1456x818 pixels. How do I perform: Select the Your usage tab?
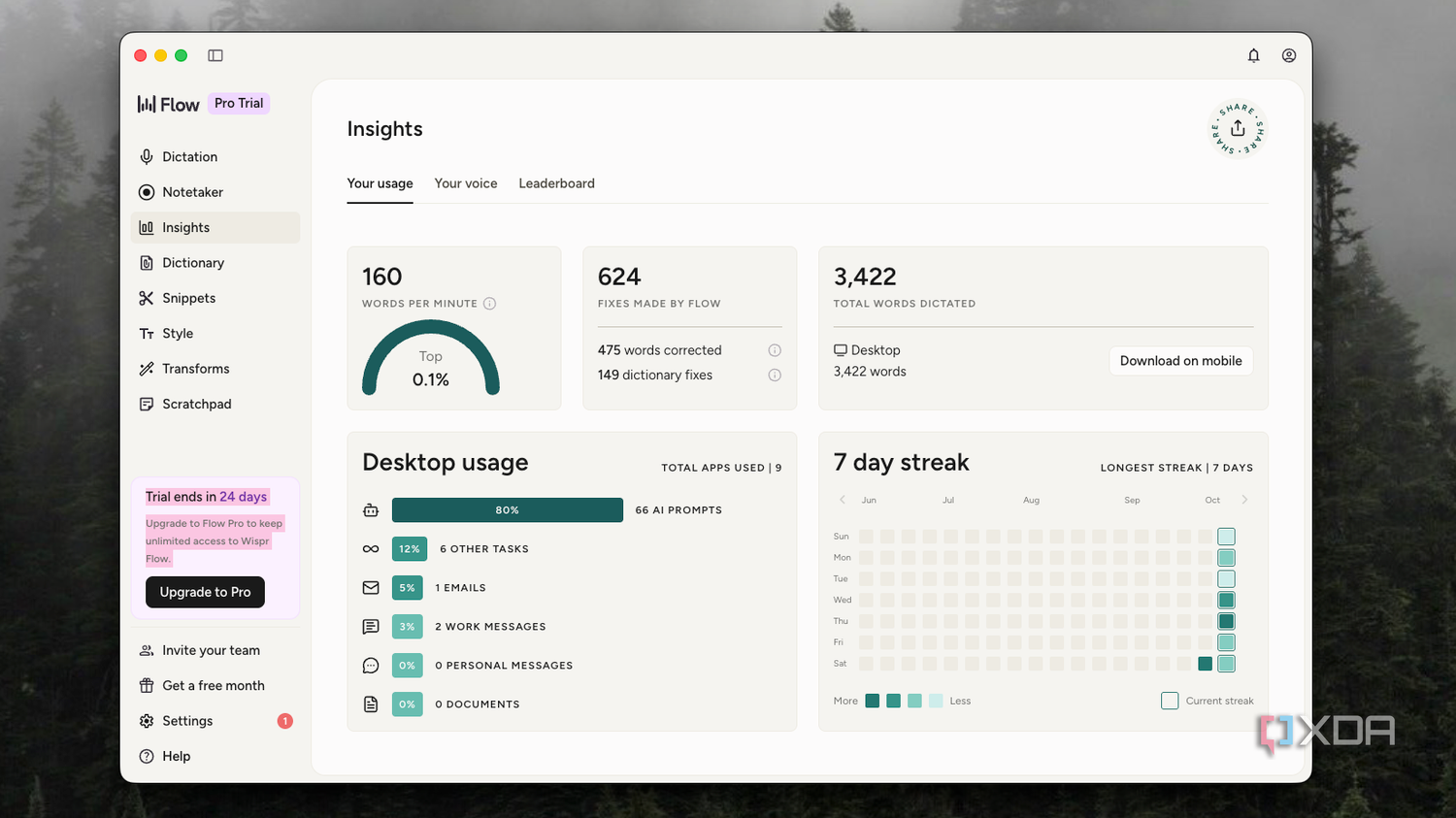[380, 183]
